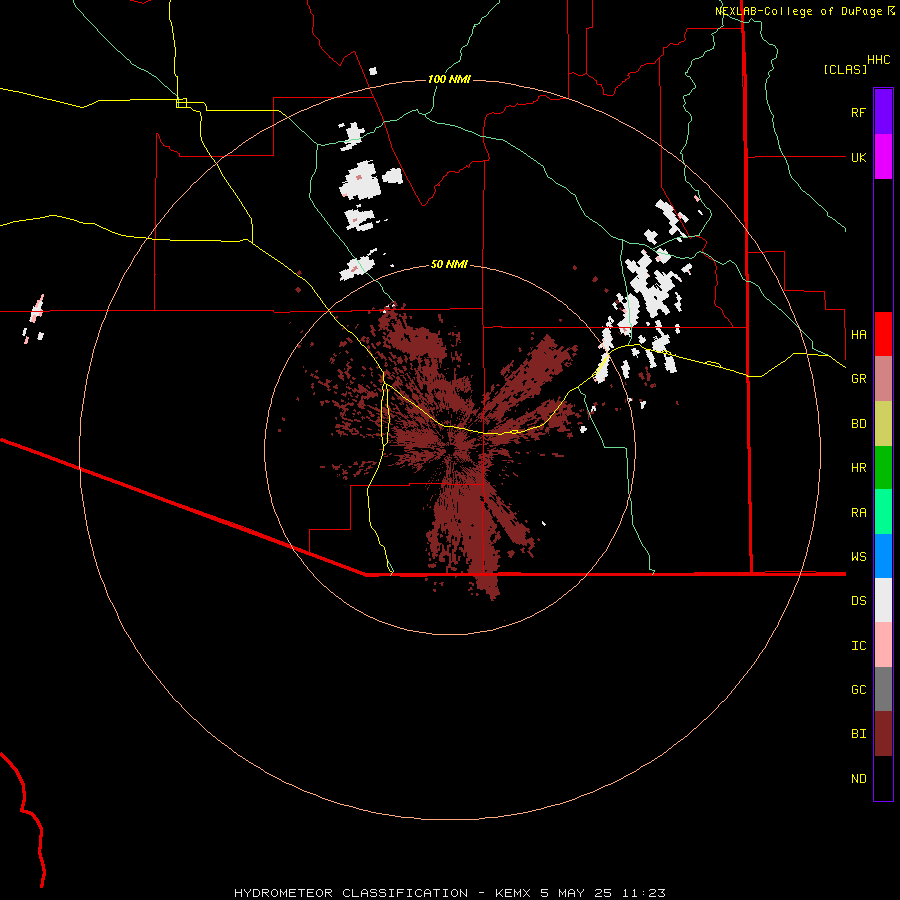Click the ND legend label

pyautogui.click(x=858, y=779)
